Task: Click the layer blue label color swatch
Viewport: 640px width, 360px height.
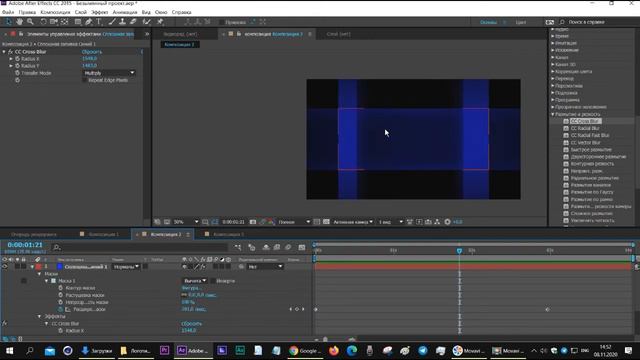Action: (x=60, y=267)
